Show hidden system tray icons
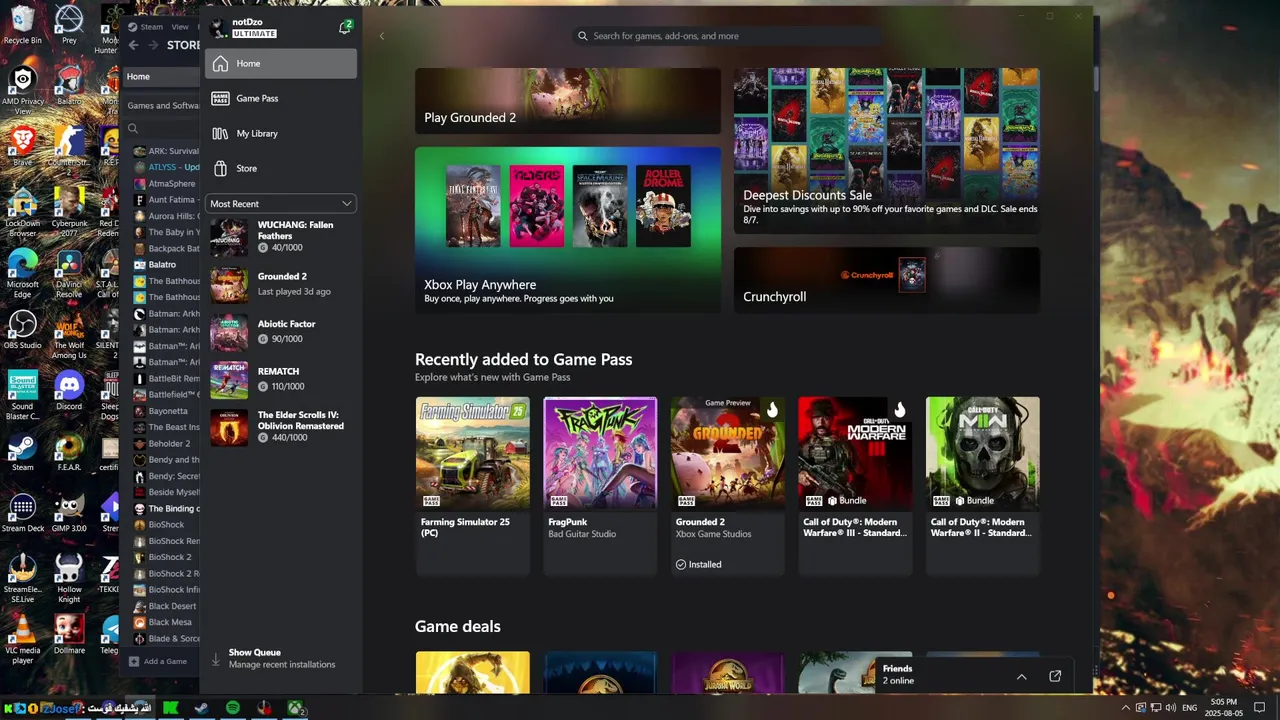Screen dimensions: 1280x720 pos(1126,708)
